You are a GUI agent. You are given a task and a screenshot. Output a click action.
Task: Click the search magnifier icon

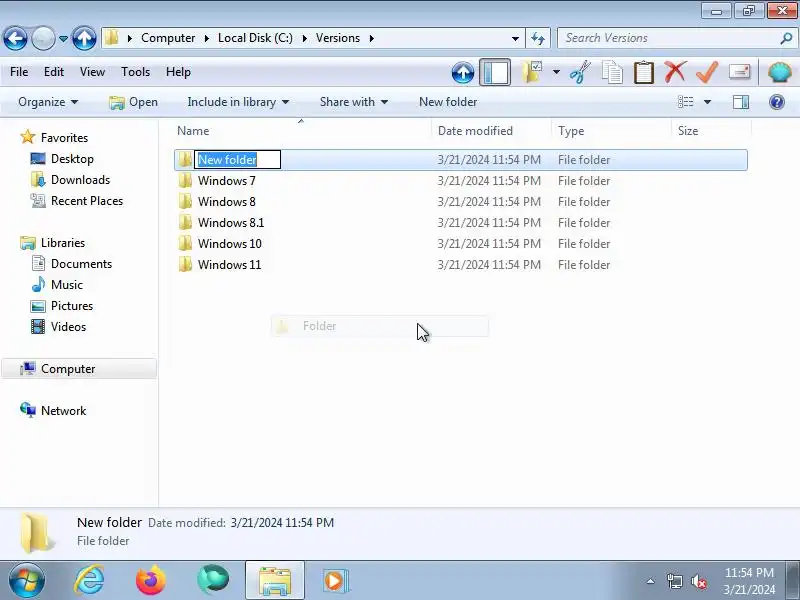pyautogui.click(x=786, y=38)
